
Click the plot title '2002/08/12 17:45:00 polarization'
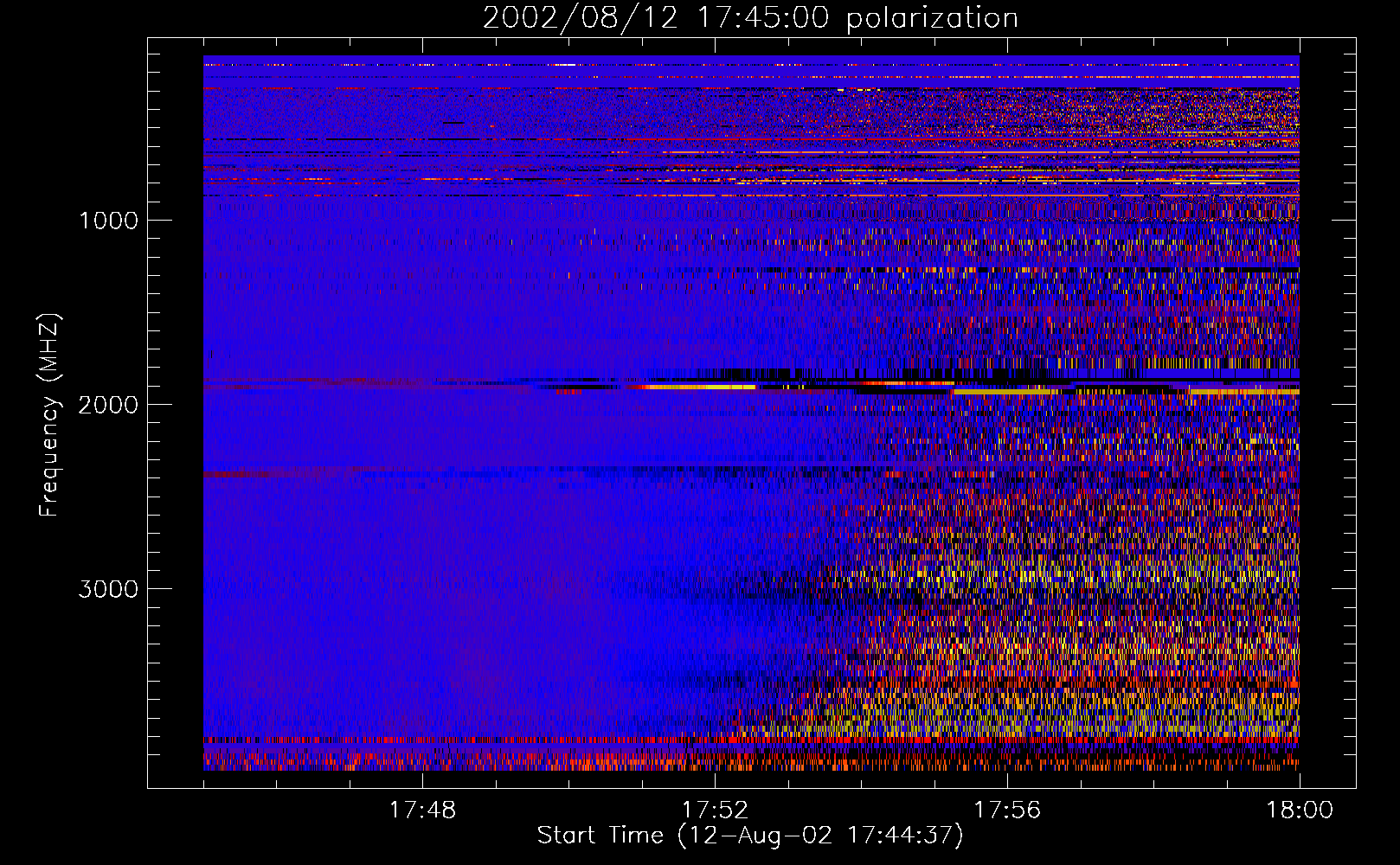pos(750,18)
